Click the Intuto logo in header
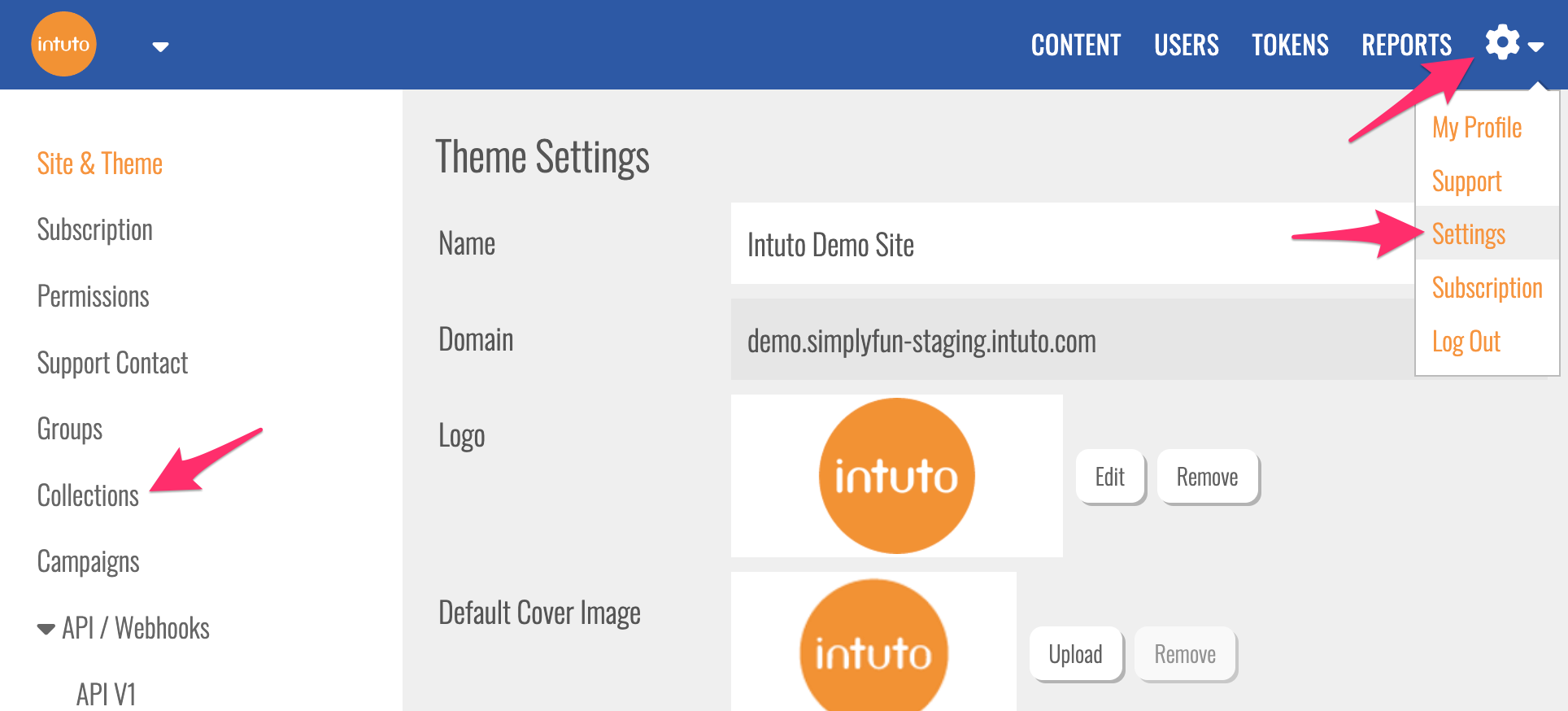The height and width of the screenshot is (711, 1568). [x=63, y=44]
